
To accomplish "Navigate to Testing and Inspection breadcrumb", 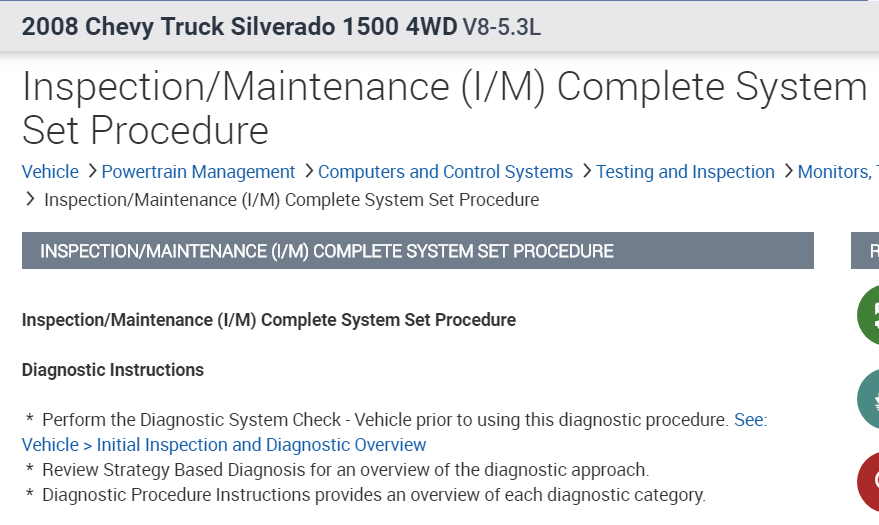I will (x=685, y=172).
